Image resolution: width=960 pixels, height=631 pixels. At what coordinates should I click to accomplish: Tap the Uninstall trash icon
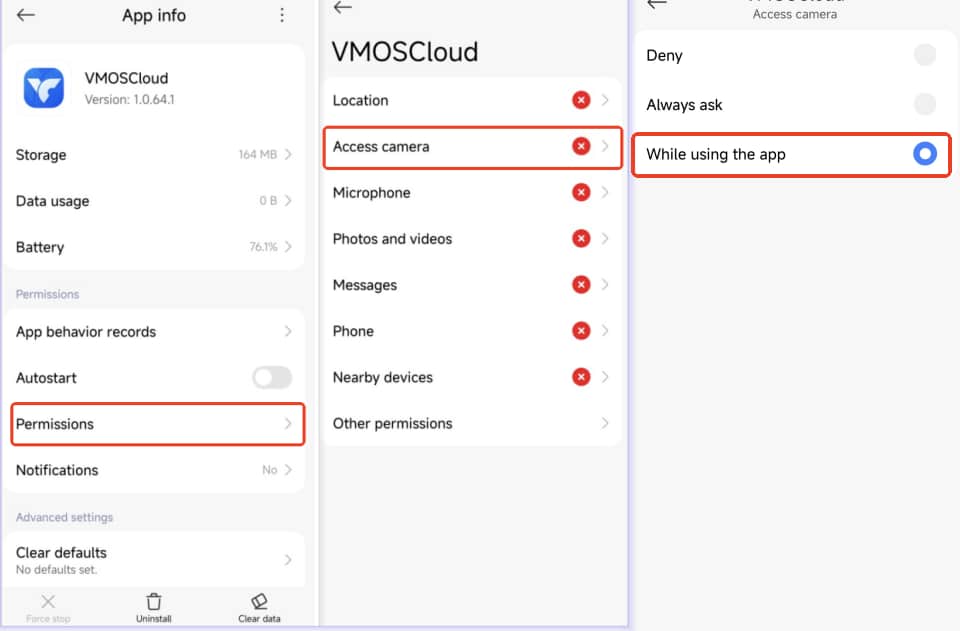[154, 601]
